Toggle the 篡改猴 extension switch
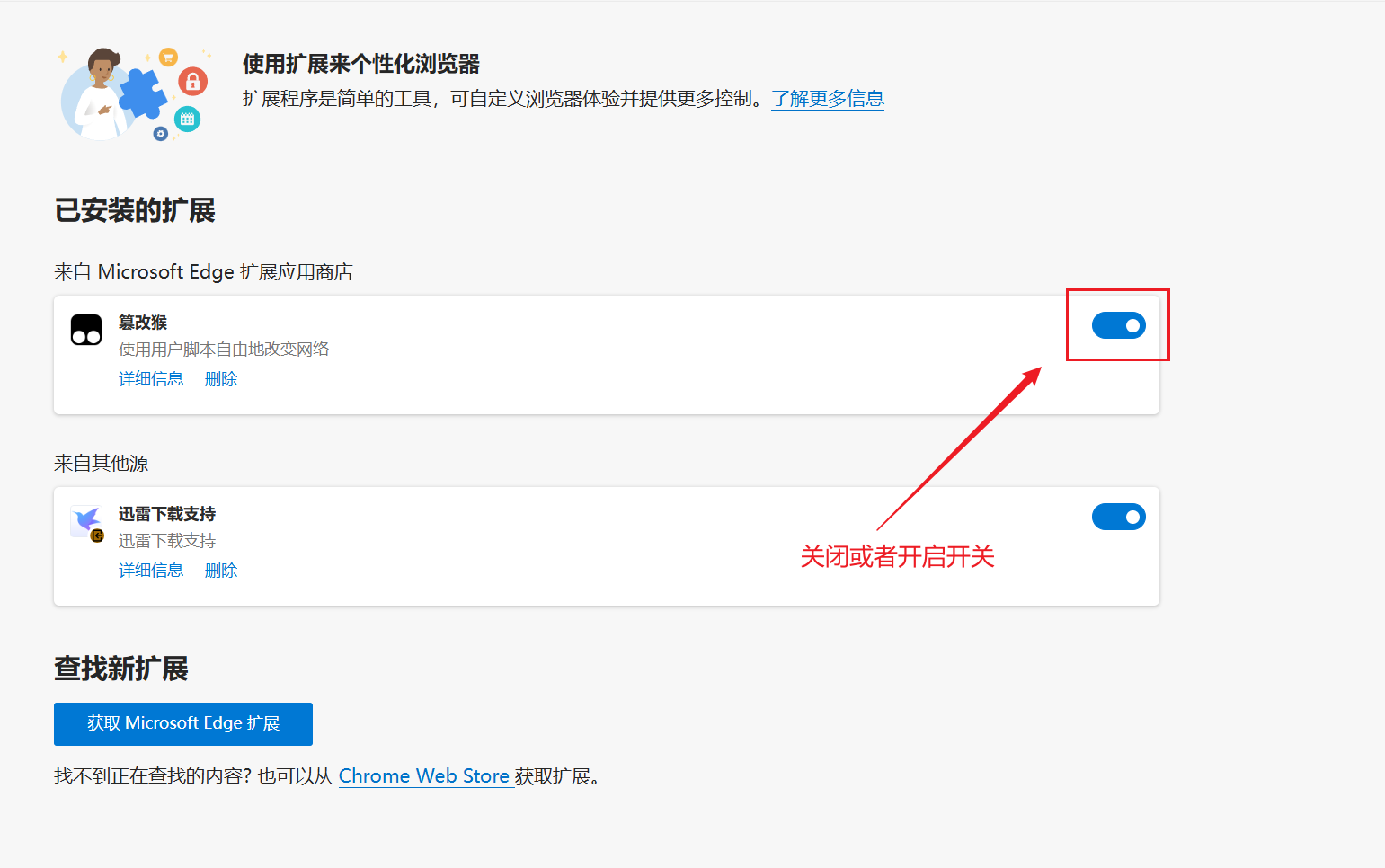Viewport: 1385px width, 868px height. point(1118,325)
